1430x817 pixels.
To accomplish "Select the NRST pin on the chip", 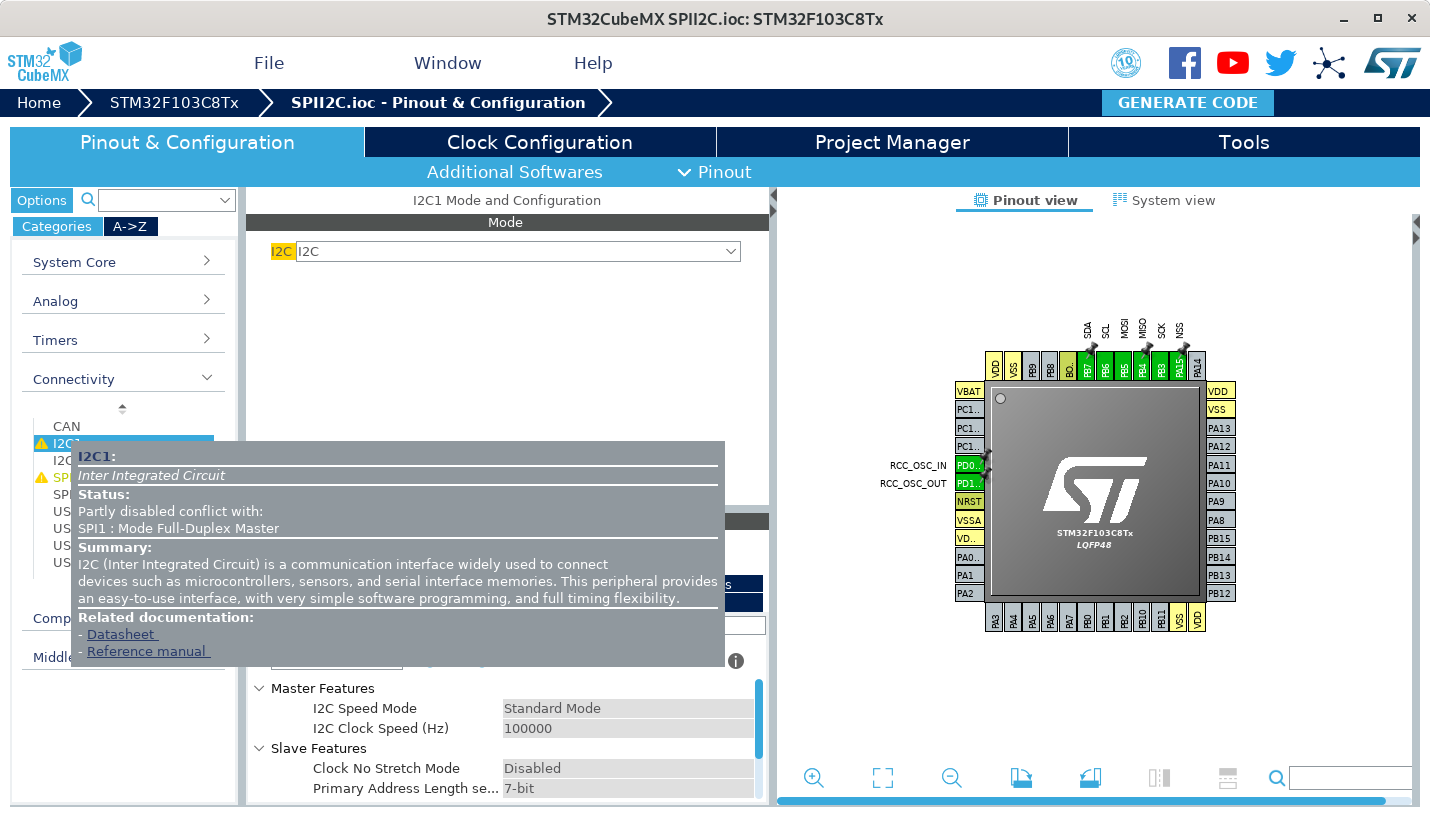I will coord(969,502).
